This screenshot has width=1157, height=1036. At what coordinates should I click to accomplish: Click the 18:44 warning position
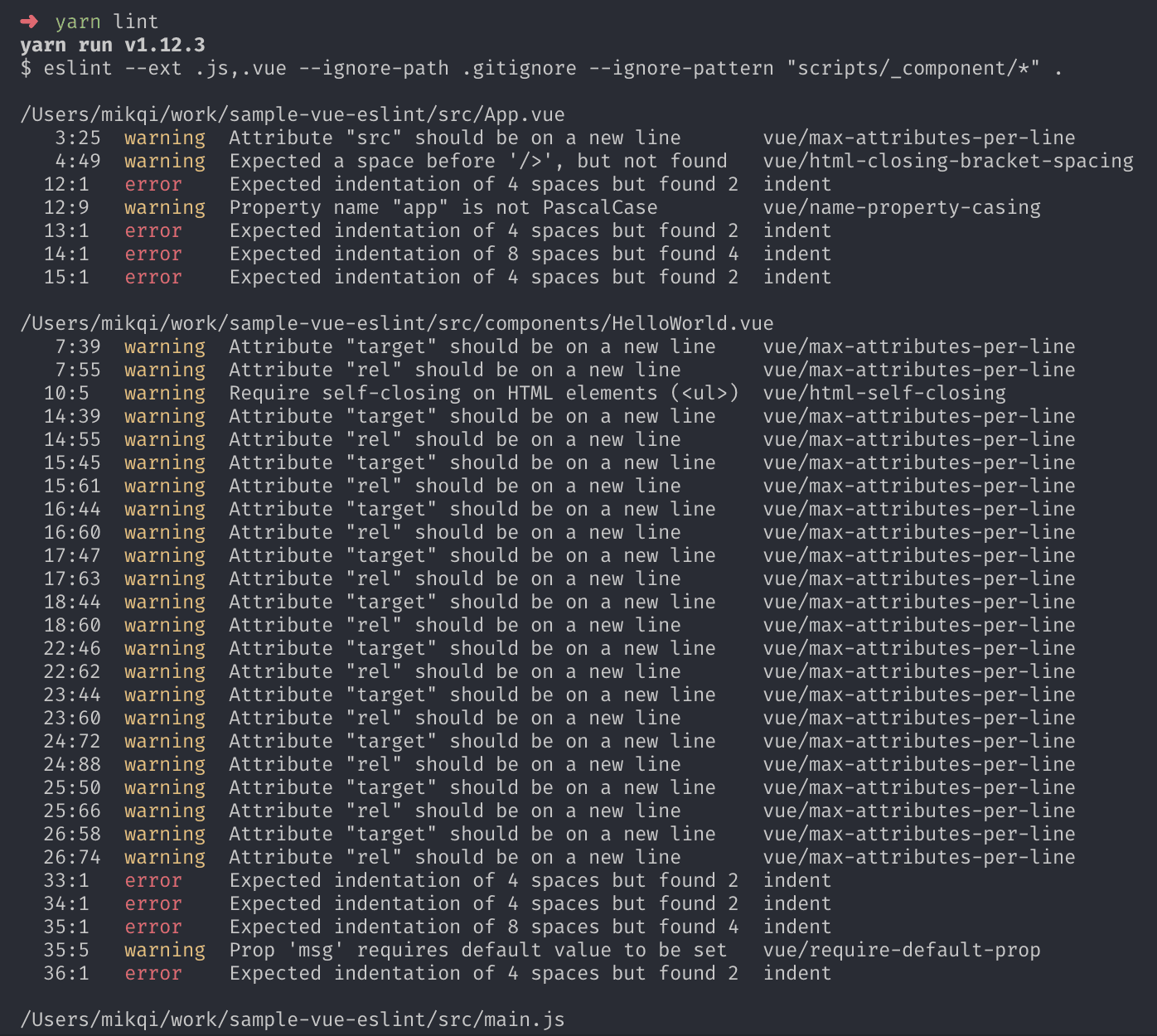click(72, 602)
